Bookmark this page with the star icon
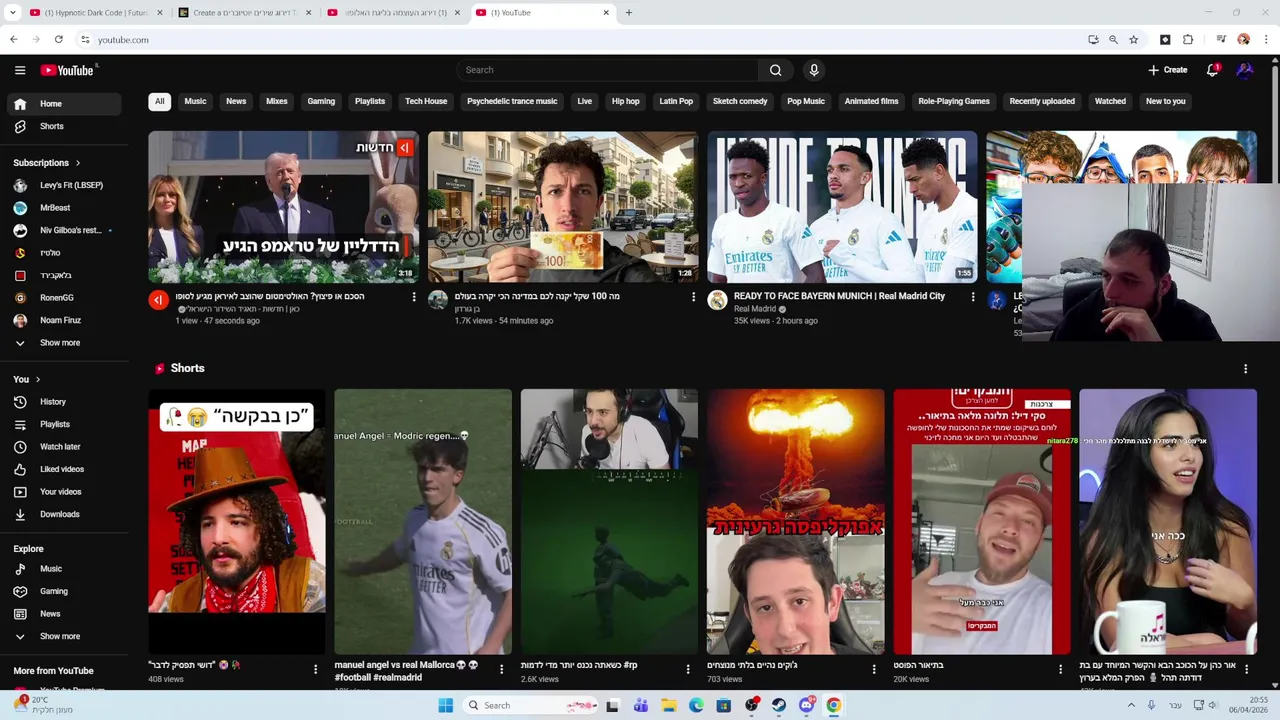The image size is (1280, 720). [1133, 39]
